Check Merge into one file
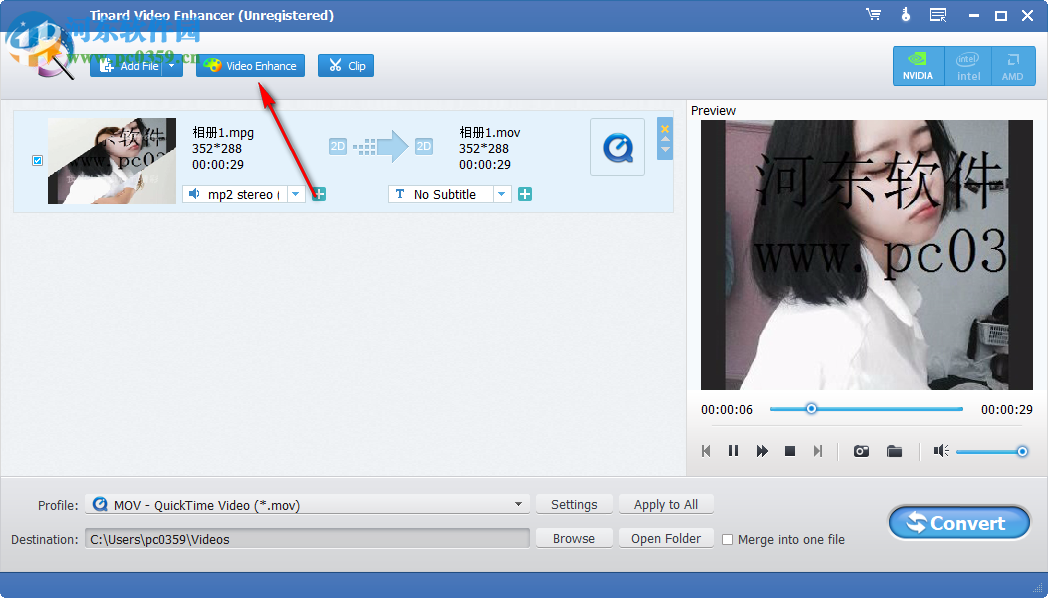This screenshot has height=598, width=1048. (x=727, y=539)
